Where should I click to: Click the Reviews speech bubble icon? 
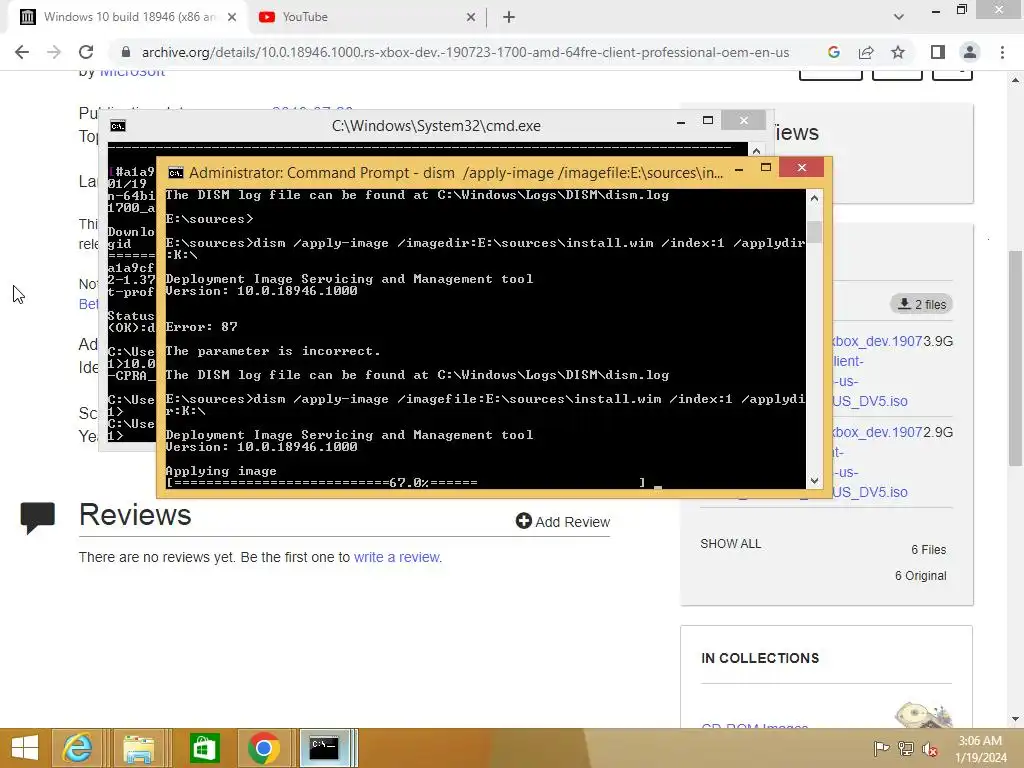point(37,517)
